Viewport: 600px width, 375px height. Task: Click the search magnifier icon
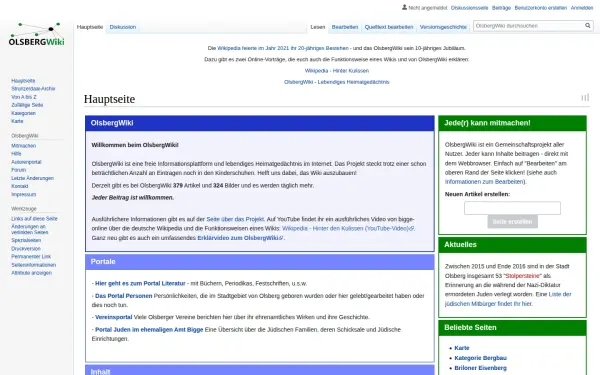click(587, 26)
